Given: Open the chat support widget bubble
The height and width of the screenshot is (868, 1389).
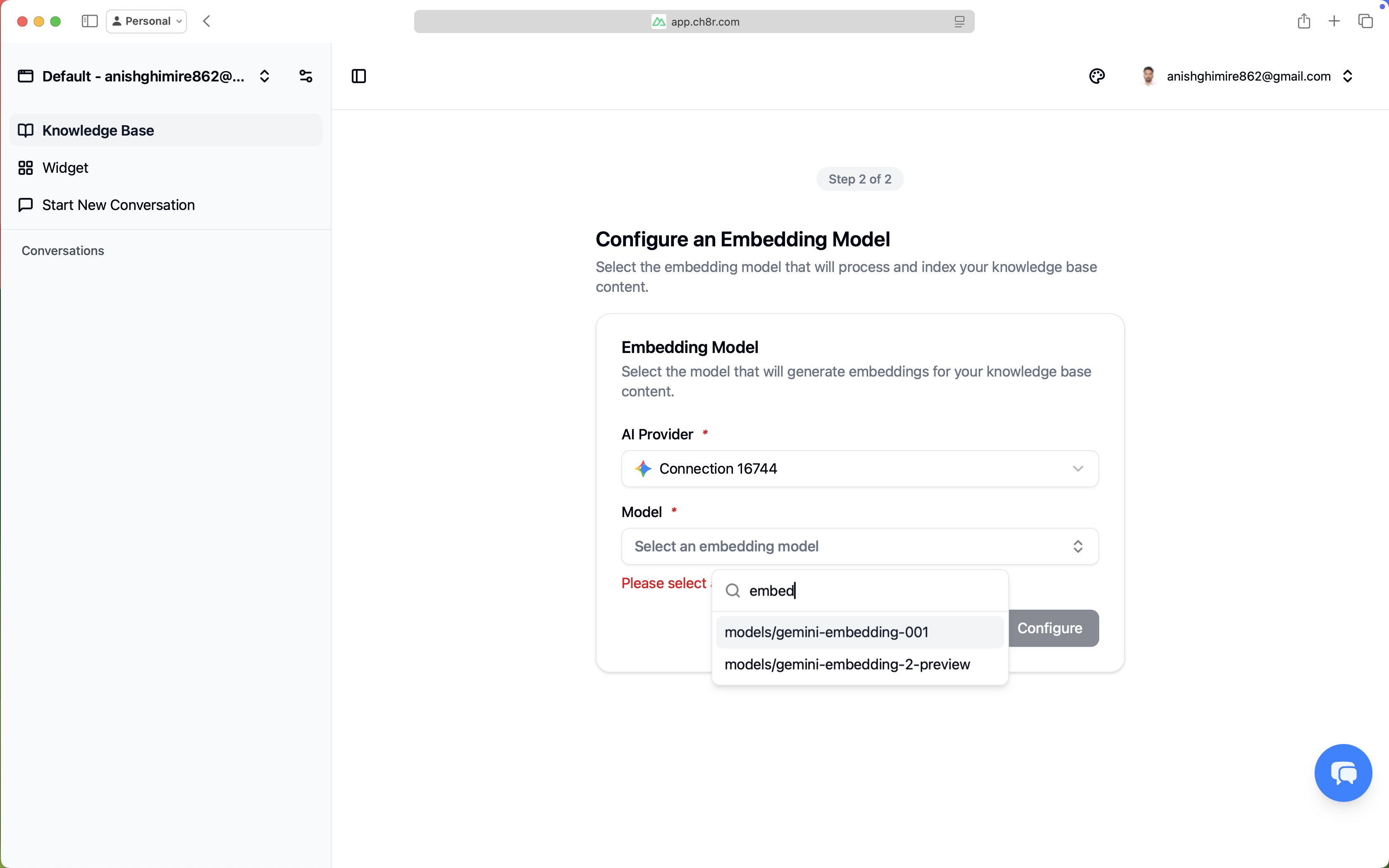Looking at the screenshot, I should 1343,772.
